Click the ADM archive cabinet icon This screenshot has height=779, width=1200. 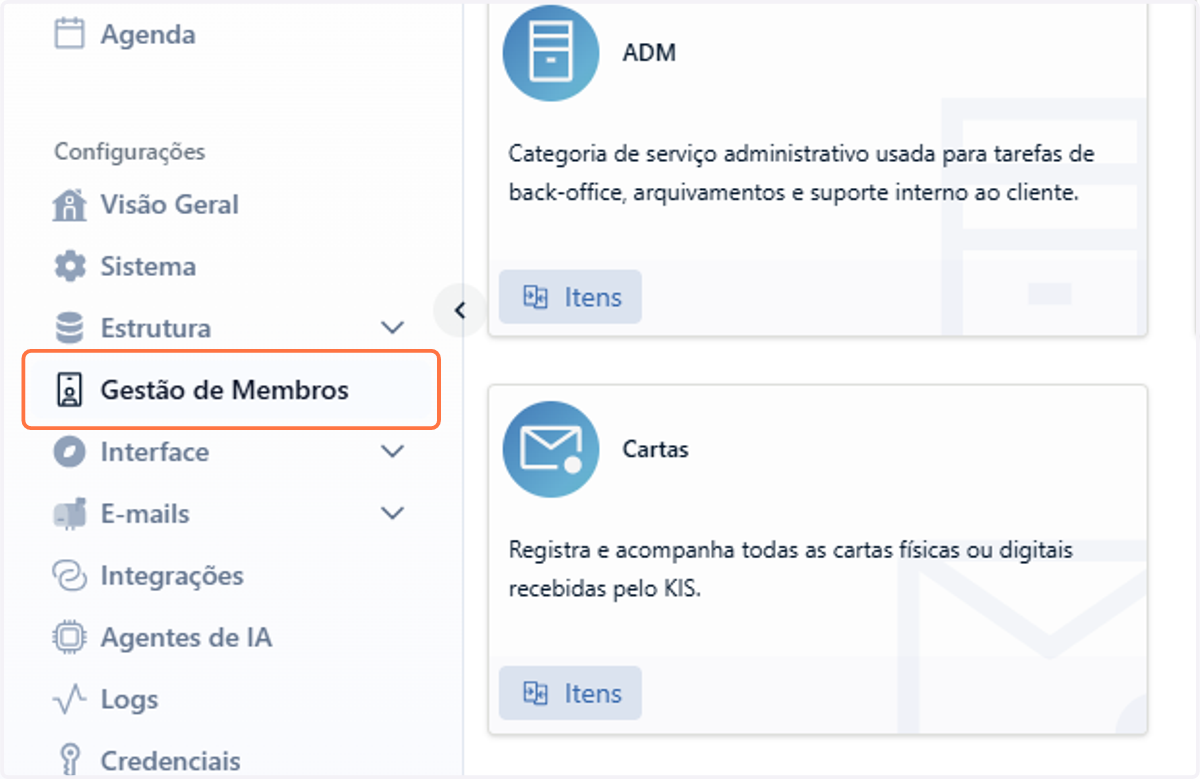550,53
